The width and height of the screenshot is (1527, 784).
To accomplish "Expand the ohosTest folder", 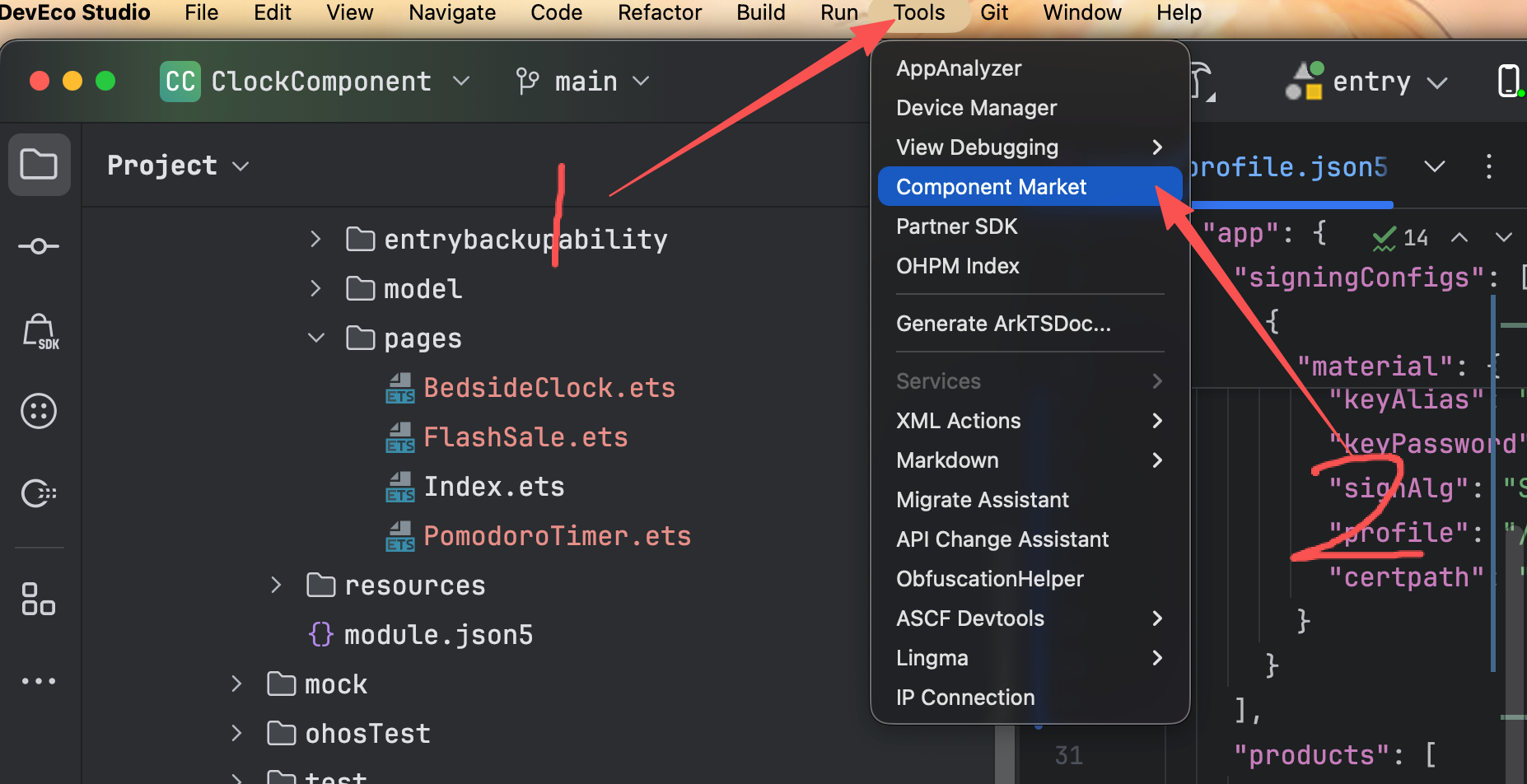I will 236,733.
